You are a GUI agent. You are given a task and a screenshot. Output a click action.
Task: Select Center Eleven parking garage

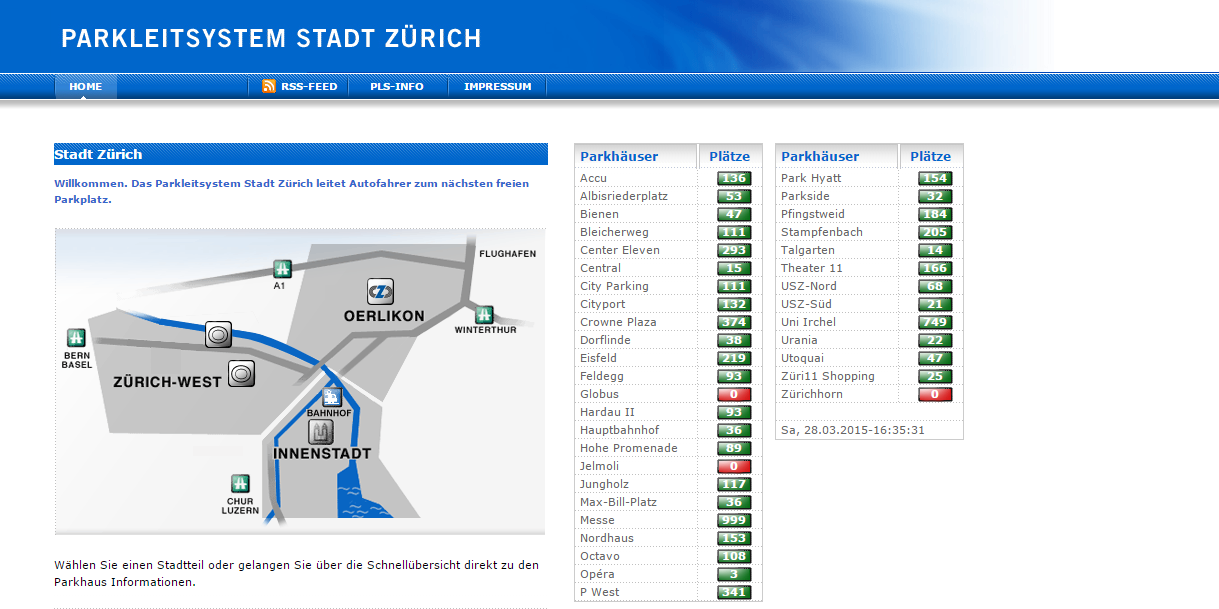tap(620, 250)
